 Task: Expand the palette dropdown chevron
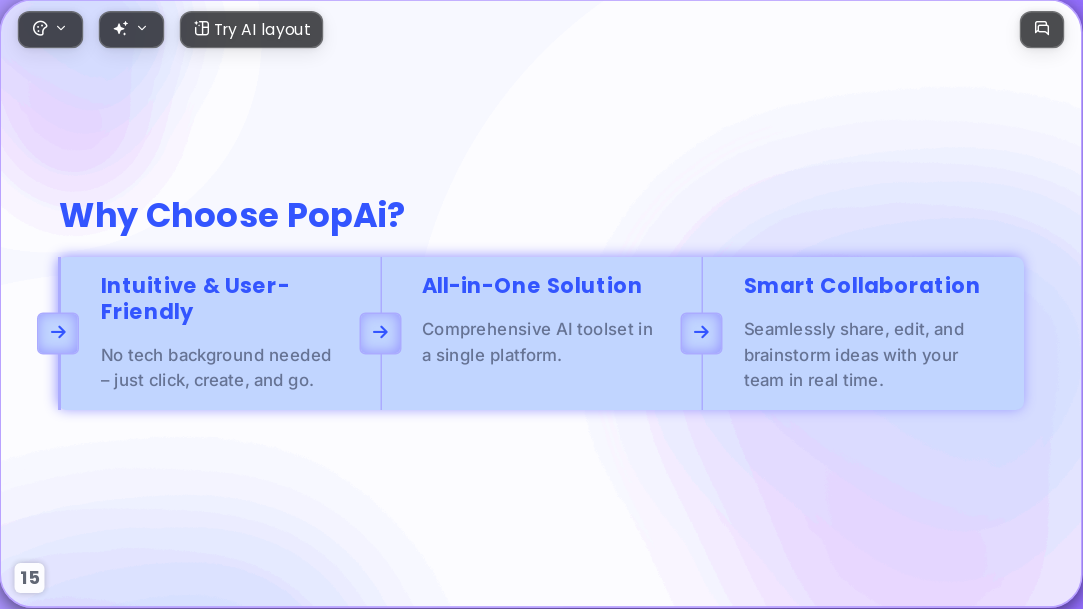tap(61, 28)
